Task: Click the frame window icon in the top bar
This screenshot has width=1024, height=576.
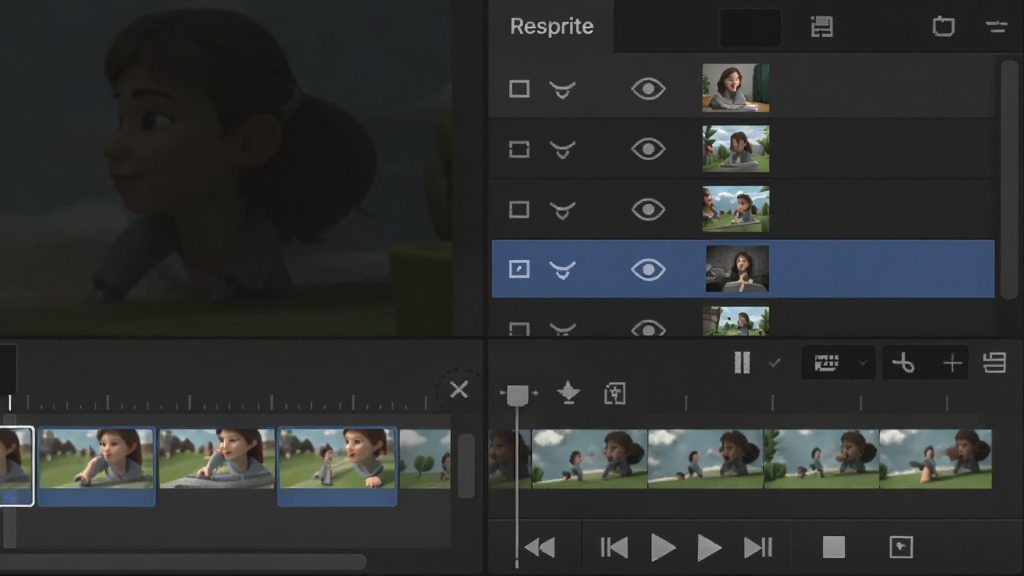Action: pos(943,27)
